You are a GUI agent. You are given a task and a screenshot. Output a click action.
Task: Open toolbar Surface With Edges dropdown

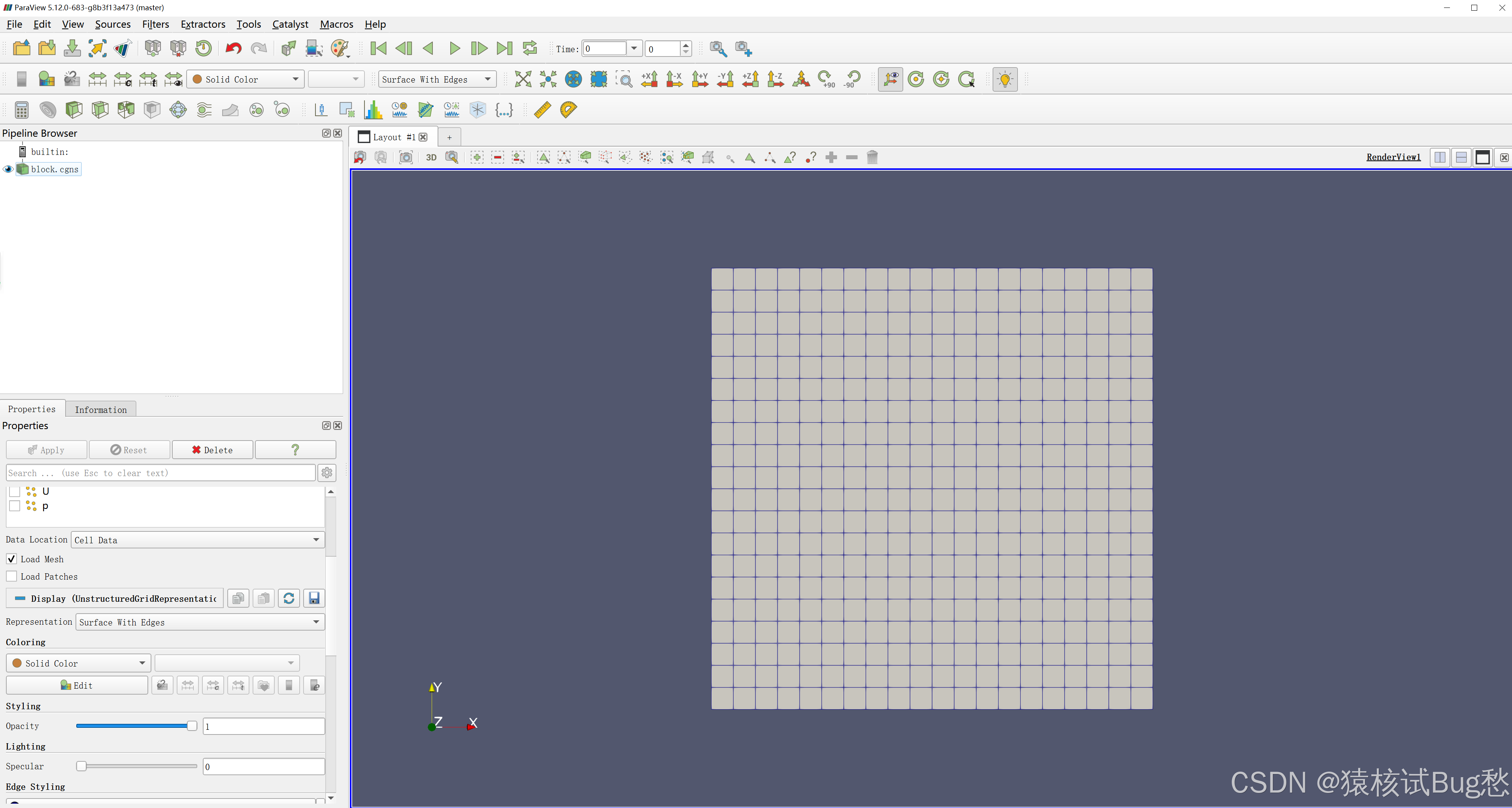click(437, 79)
